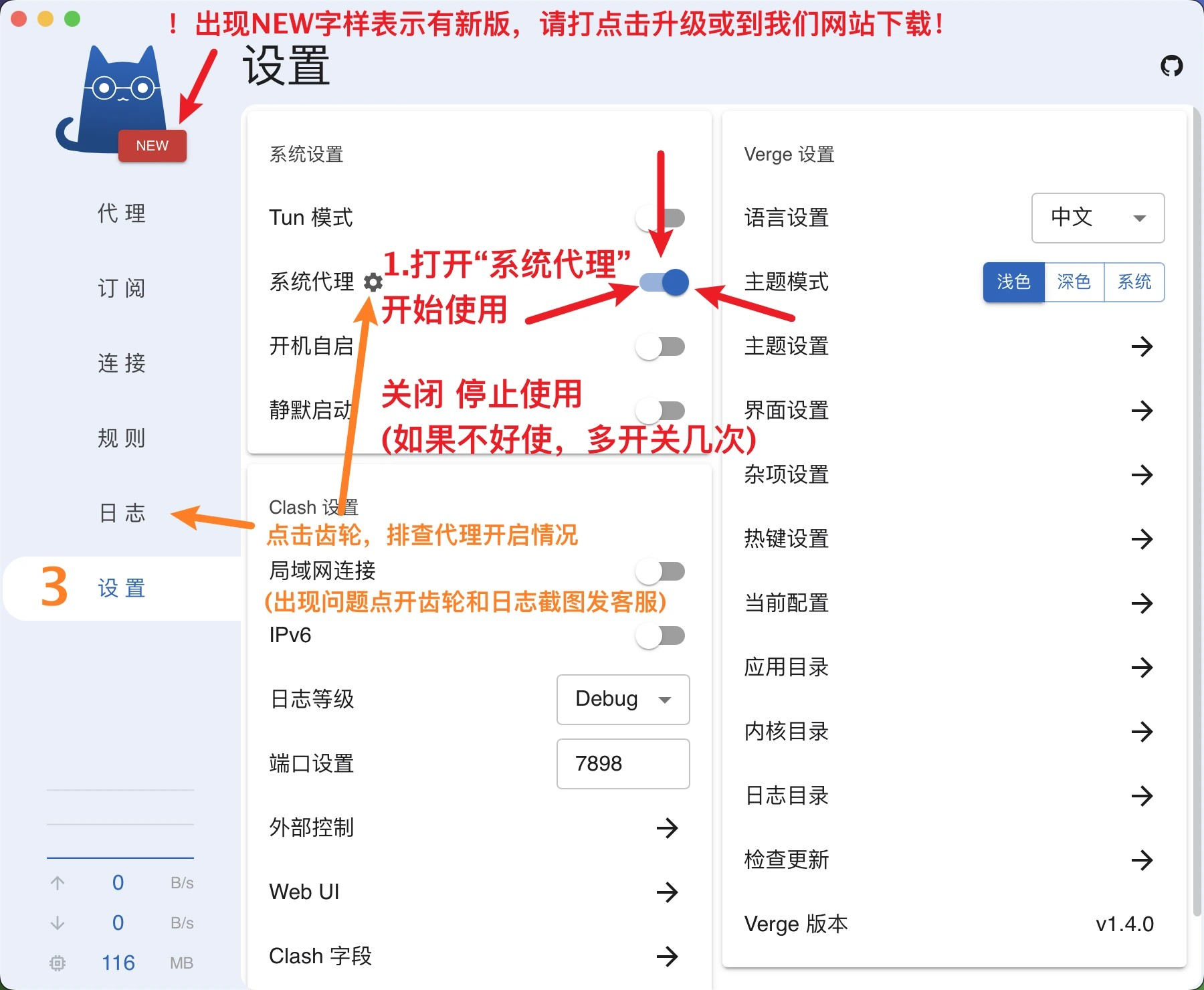Click the upload speed arrow icon
The height and width of the screenshot is (990, 1204).
point(58,882)
